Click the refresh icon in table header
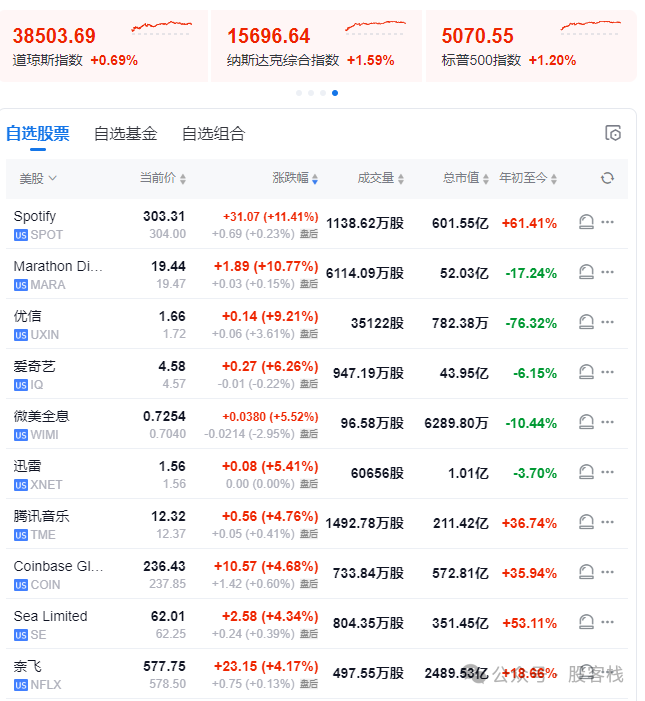This screenshot has height=701, width=645. tap(607, 178)
